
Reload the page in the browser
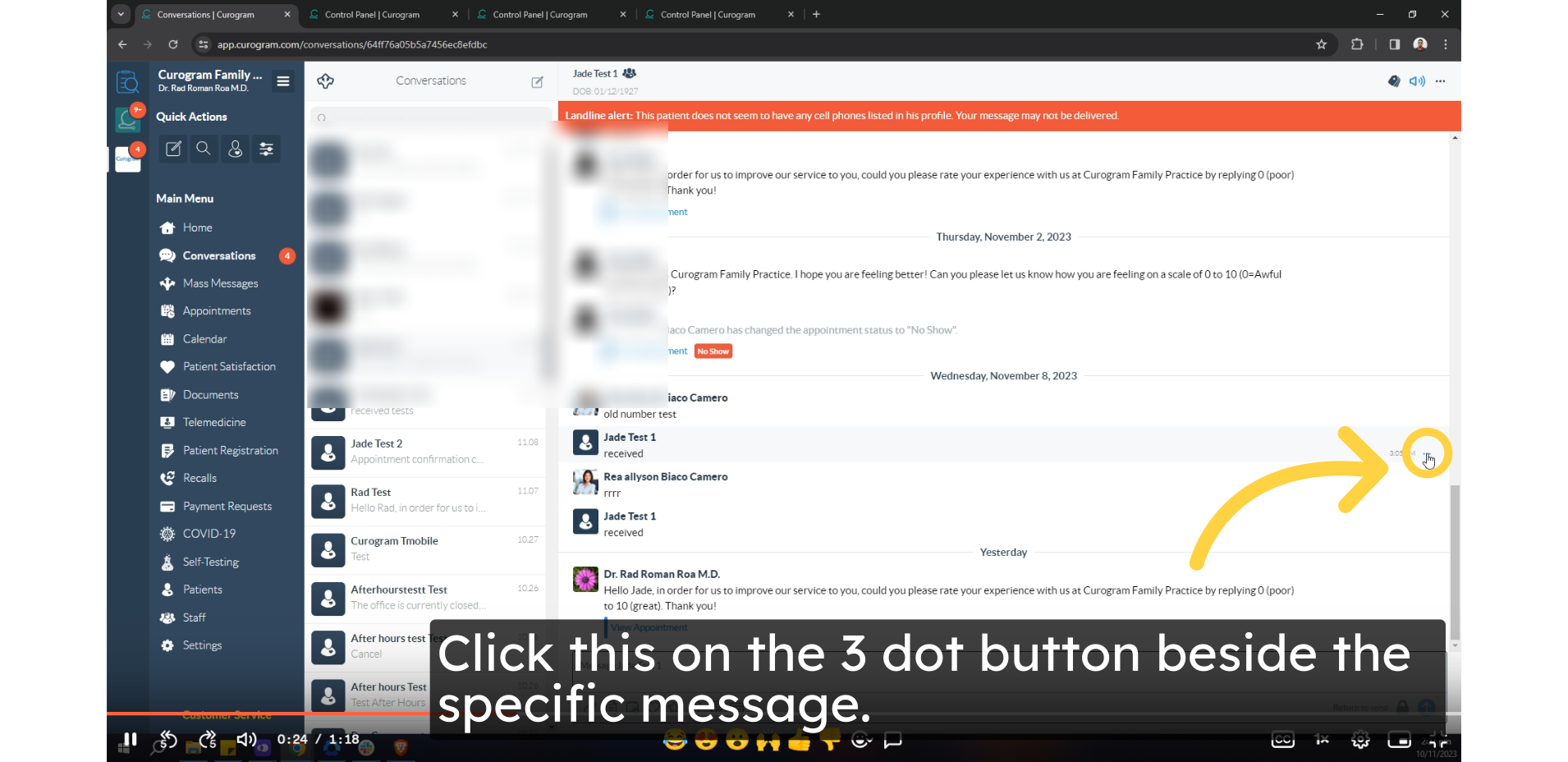(173, 44)
